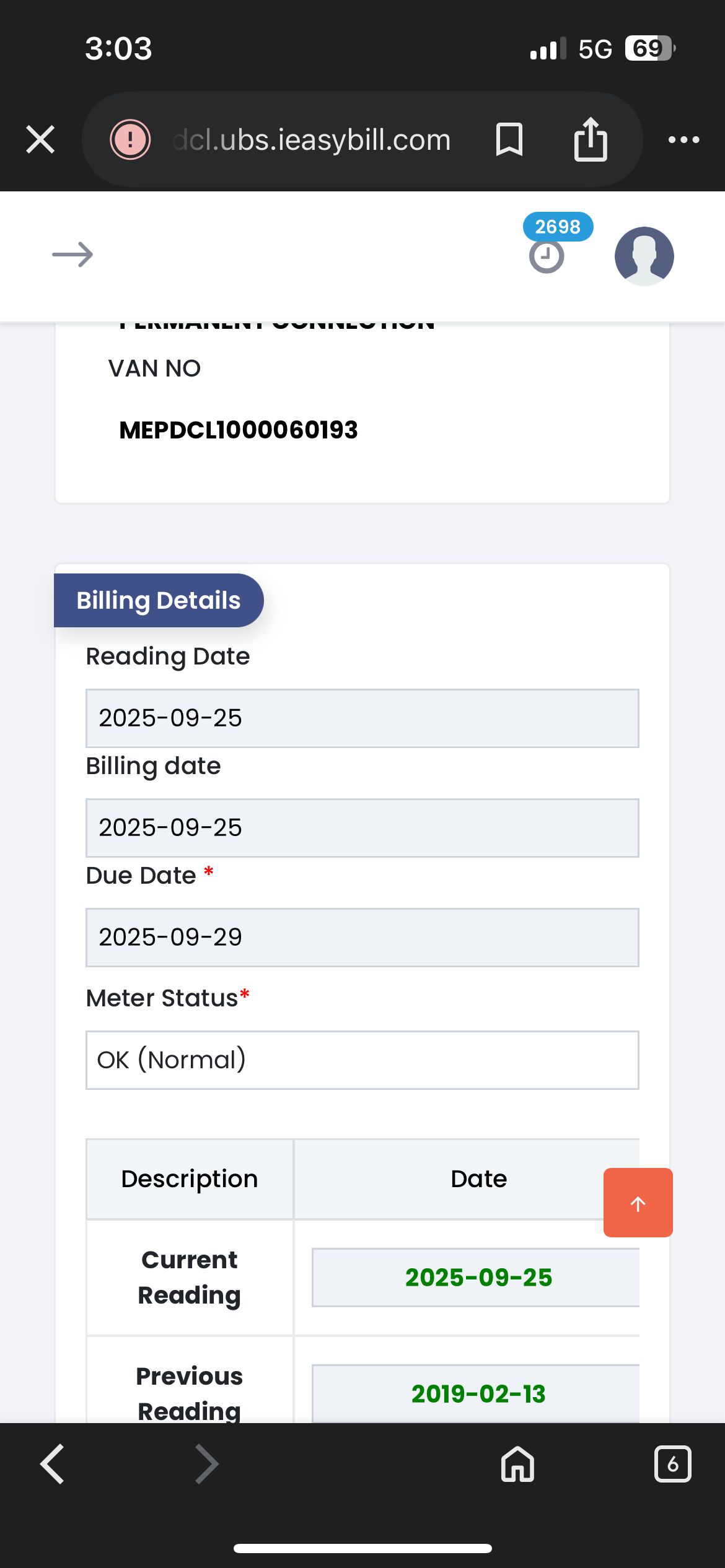The width and height of the screenshot is (725, 1568).
Task: Open the three-dot browser menu
Action: pyautogui.click(x=683, y=139)
